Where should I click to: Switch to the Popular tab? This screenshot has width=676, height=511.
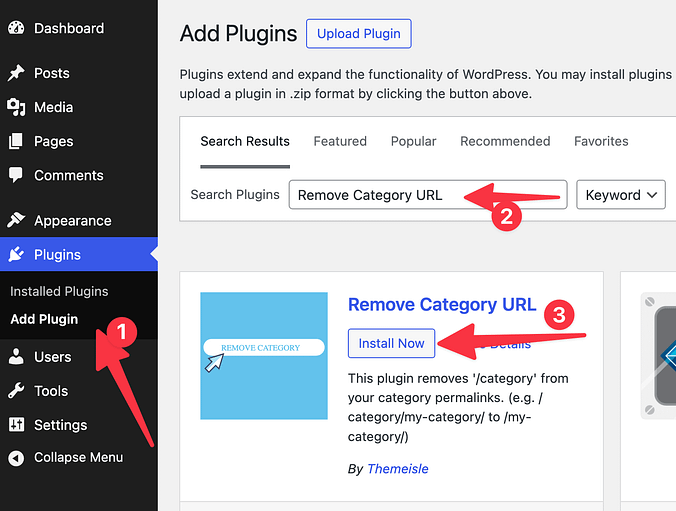click(x=413, y=141)
